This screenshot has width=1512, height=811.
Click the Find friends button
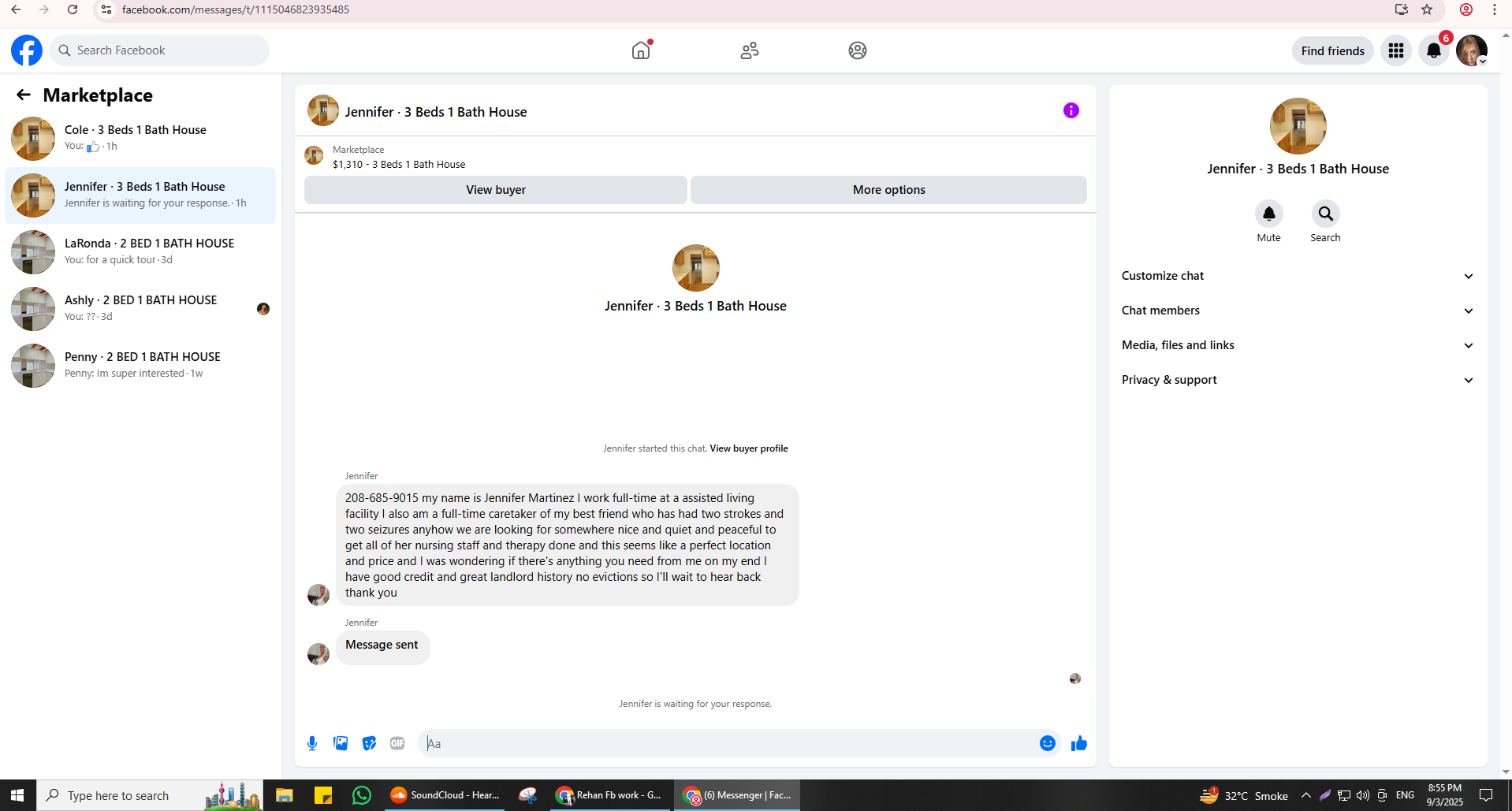point(1333,50)
